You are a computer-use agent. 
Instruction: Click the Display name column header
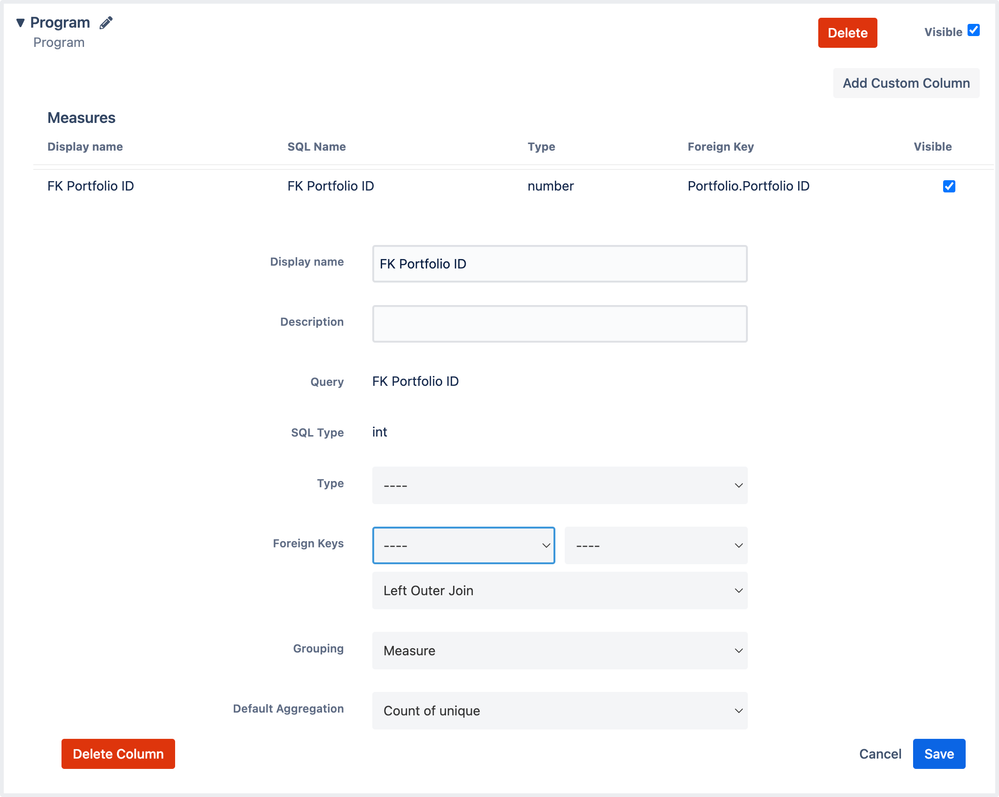click(85, 147)
